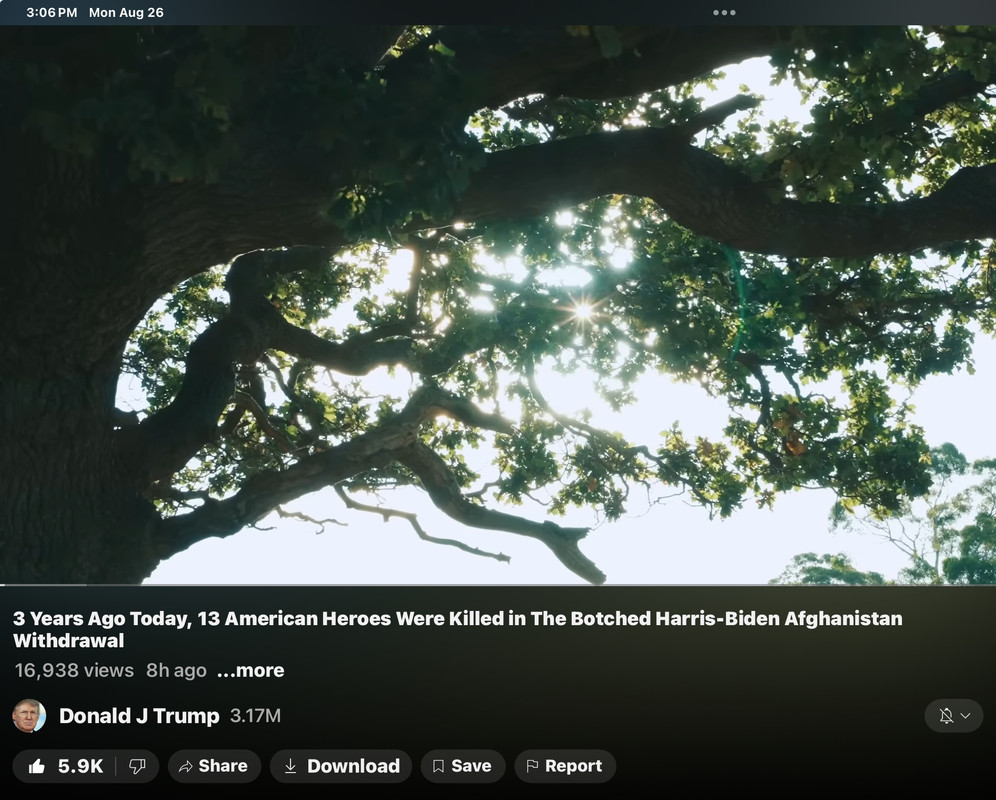Click the Download button label
The height and width of the screenshot is (800, 996).
(x=353, y=766)
